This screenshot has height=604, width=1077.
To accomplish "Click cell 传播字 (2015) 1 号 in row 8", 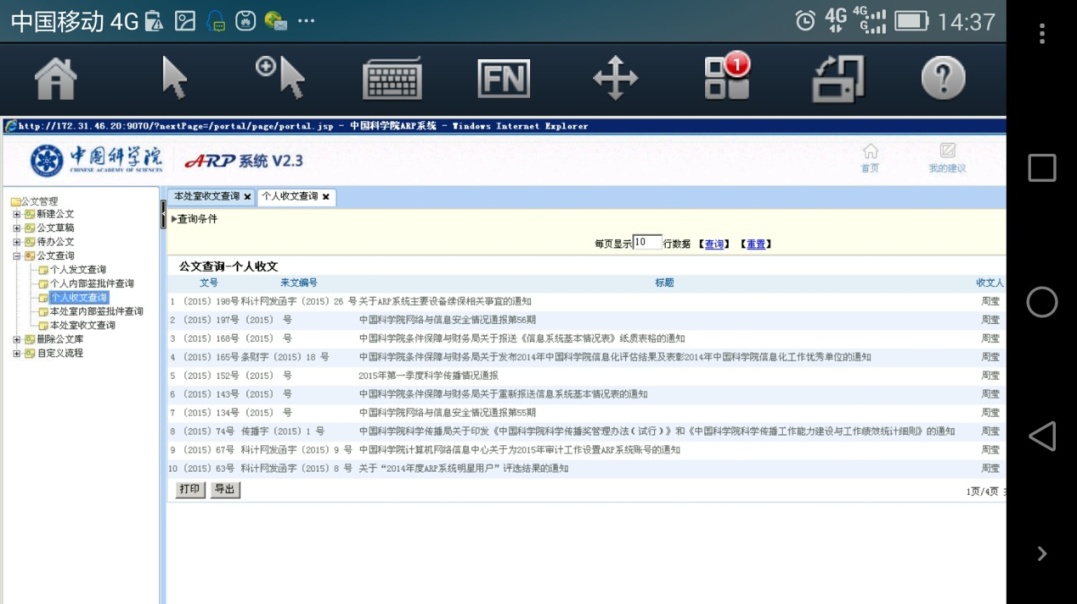I will (x=282, y=431).
